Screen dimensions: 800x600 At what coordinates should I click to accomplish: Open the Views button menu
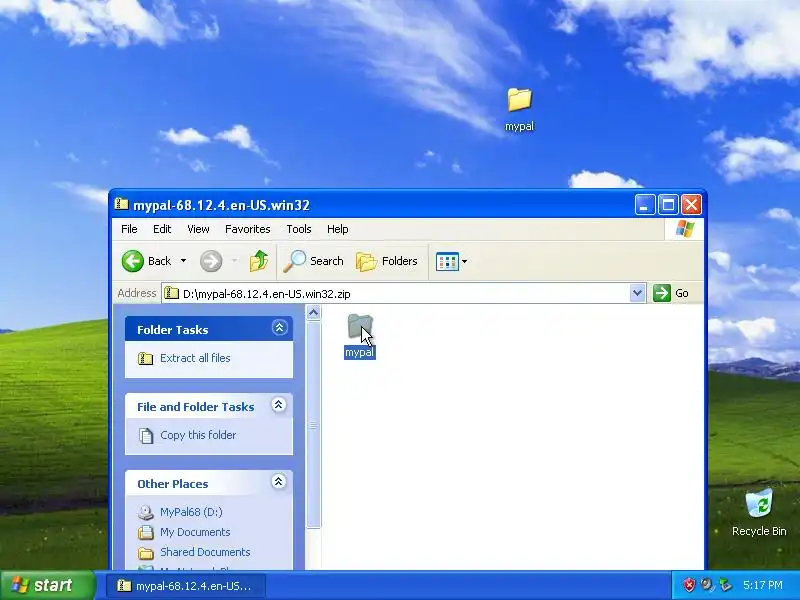(x=452, y=262)
